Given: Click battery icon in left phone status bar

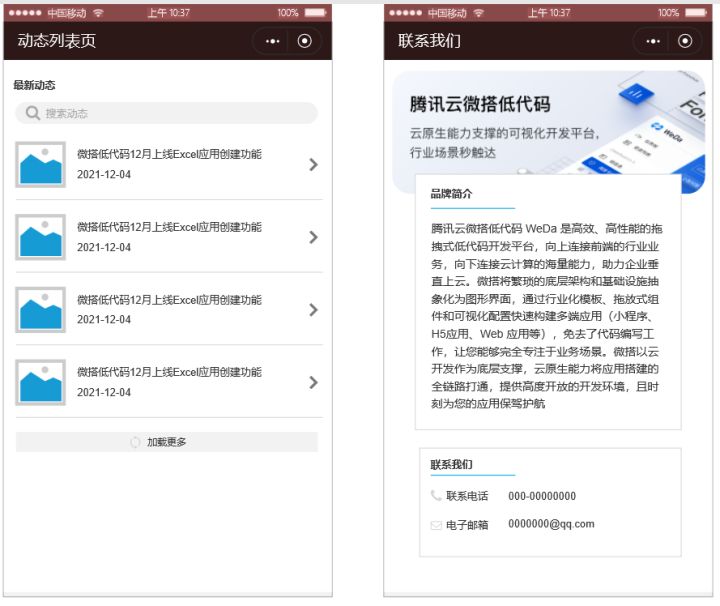Looking at the screenshot, I should [315, 12].
